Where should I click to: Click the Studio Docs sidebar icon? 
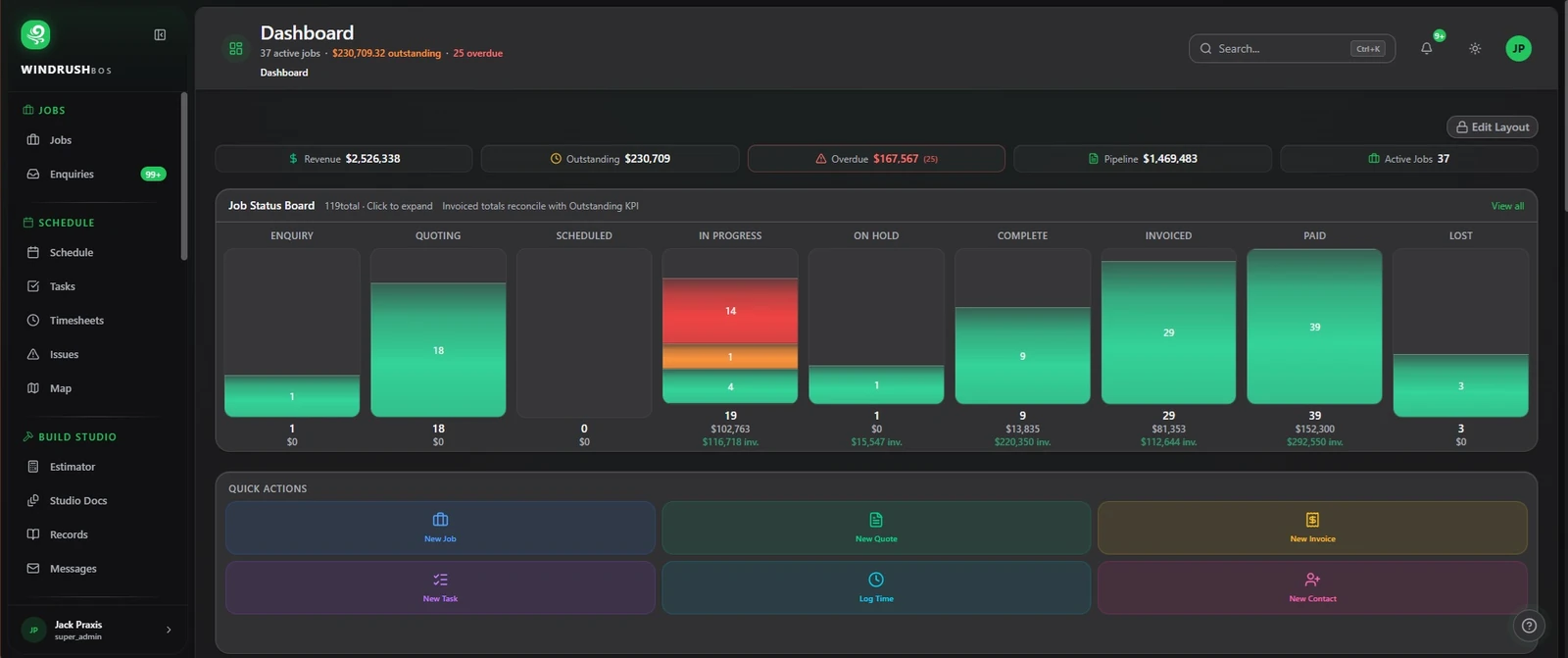[x=33, y=501]
